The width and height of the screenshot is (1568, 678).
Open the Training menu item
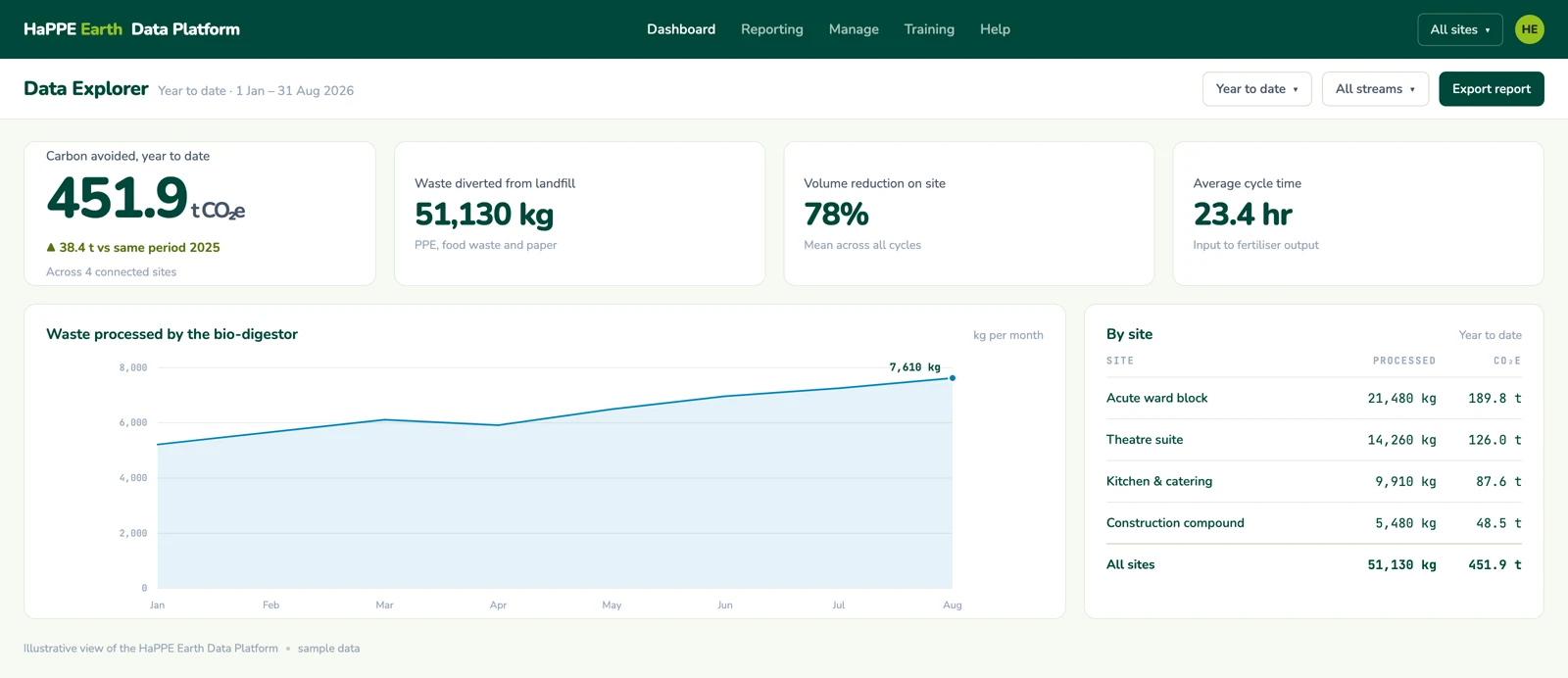pos(929,29)
